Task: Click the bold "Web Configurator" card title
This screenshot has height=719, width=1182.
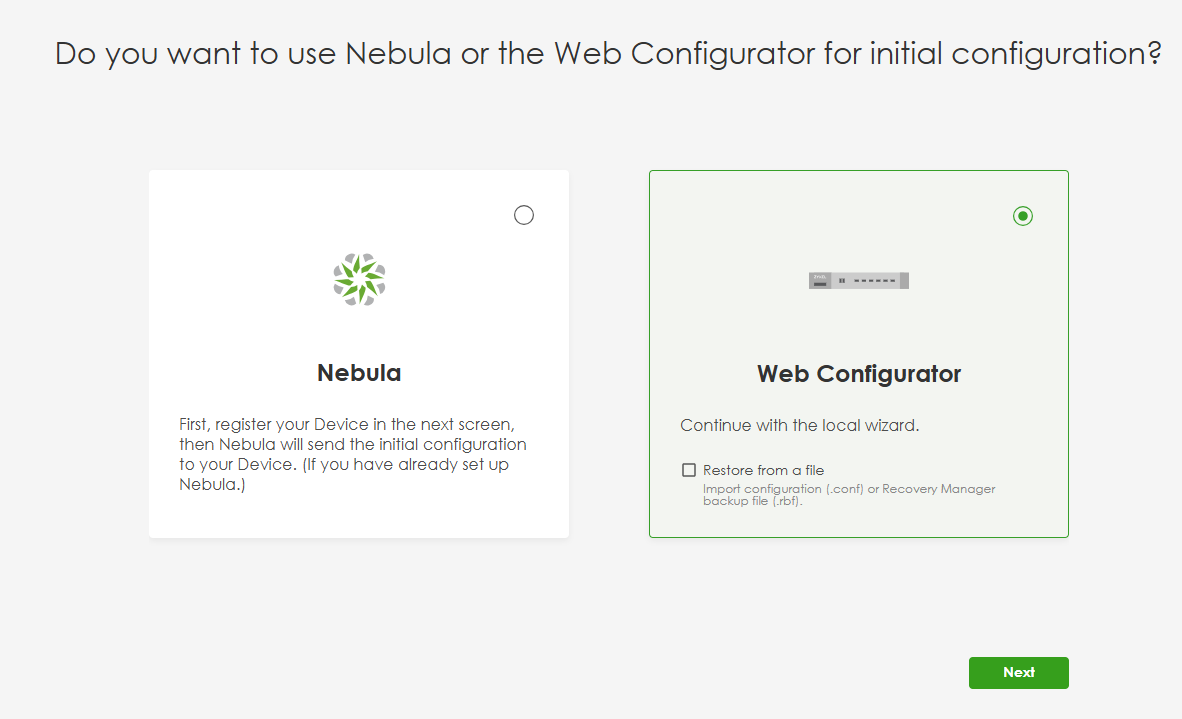Action: 859,374
